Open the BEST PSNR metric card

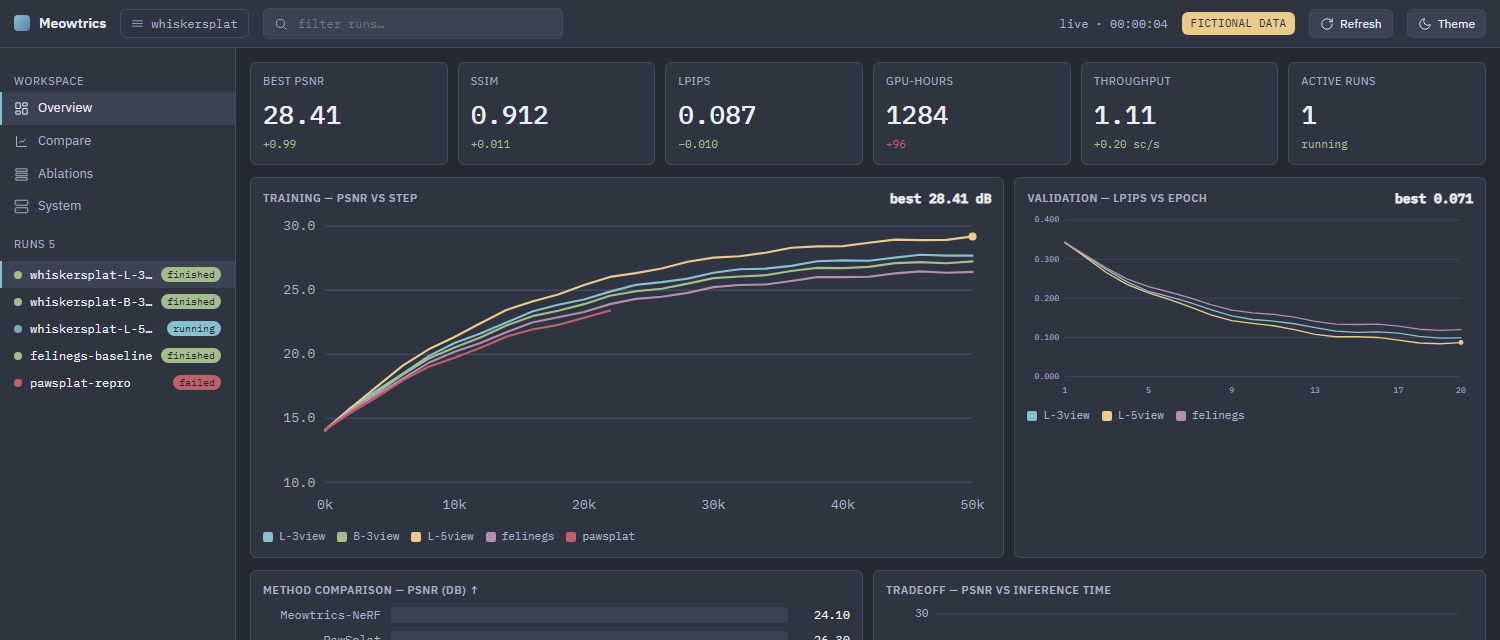click(349, 113)
